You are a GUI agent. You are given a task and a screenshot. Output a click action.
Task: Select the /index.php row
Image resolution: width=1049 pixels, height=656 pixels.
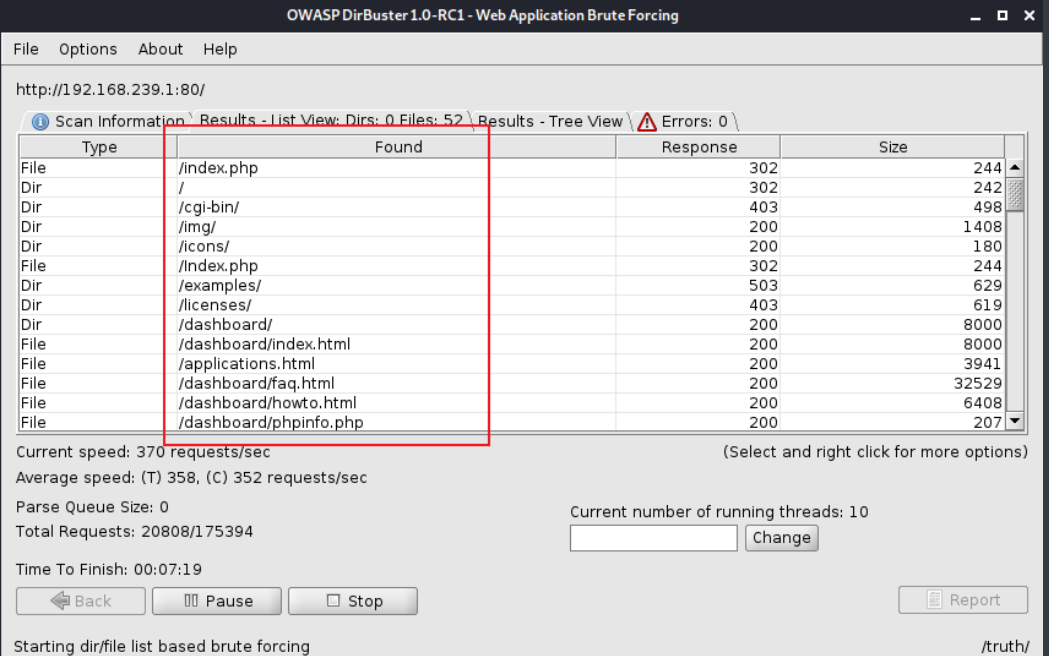tap(512, 168)
